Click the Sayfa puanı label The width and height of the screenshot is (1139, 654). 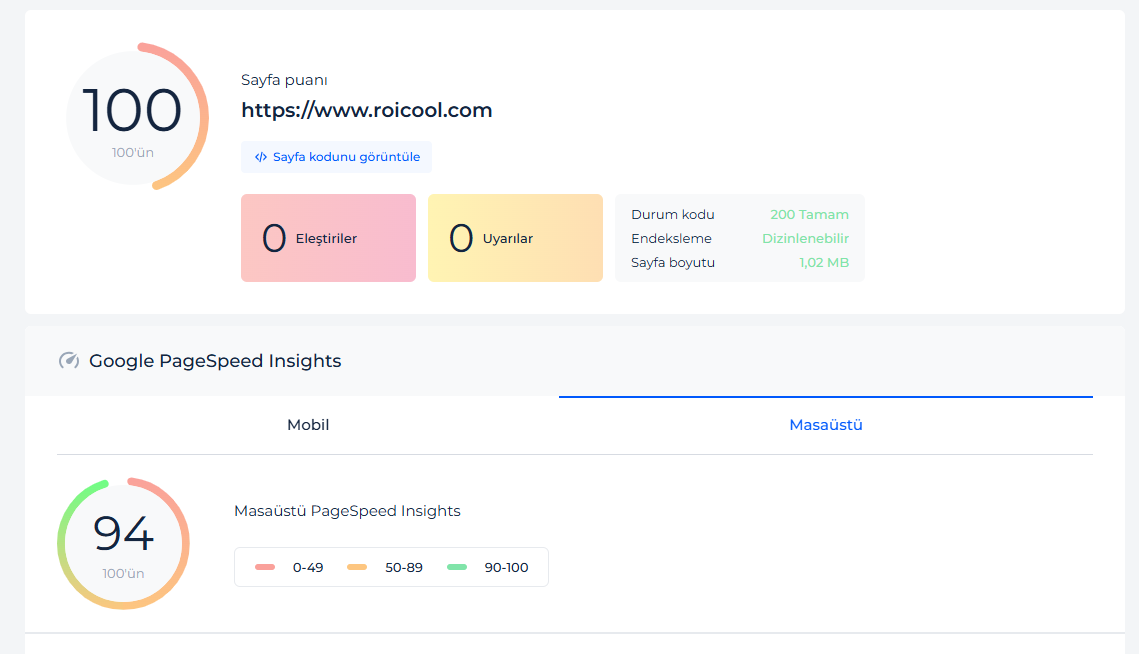[x=284, y=80]
